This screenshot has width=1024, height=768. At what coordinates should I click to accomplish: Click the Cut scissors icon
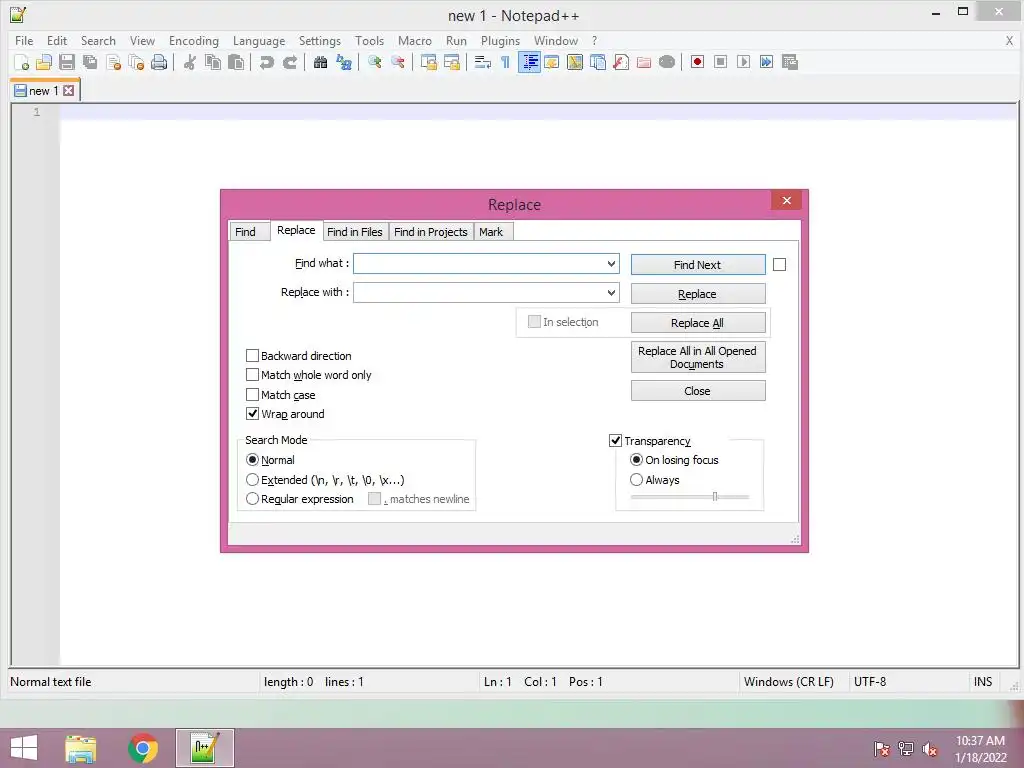tap(190, 62)
